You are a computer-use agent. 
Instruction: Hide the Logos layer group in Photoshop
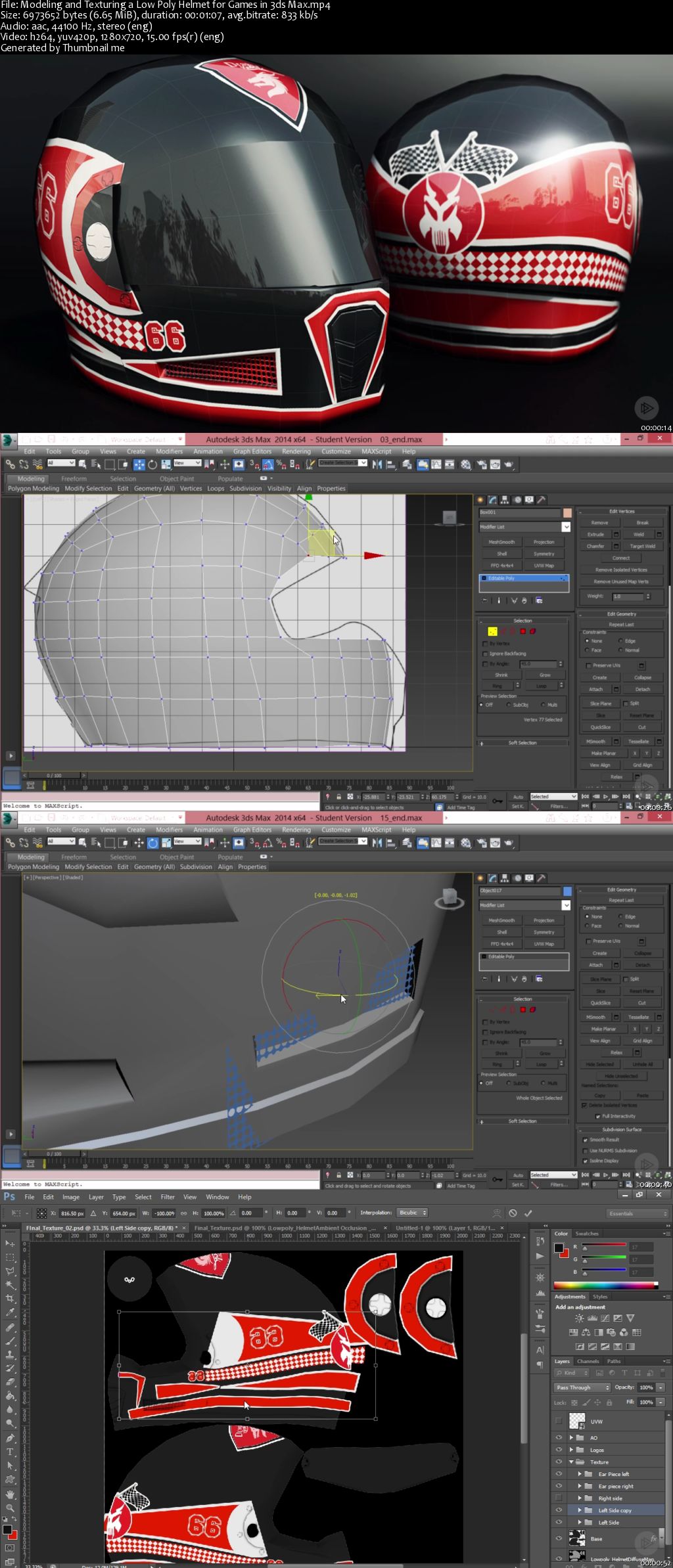pos(559,1450)
